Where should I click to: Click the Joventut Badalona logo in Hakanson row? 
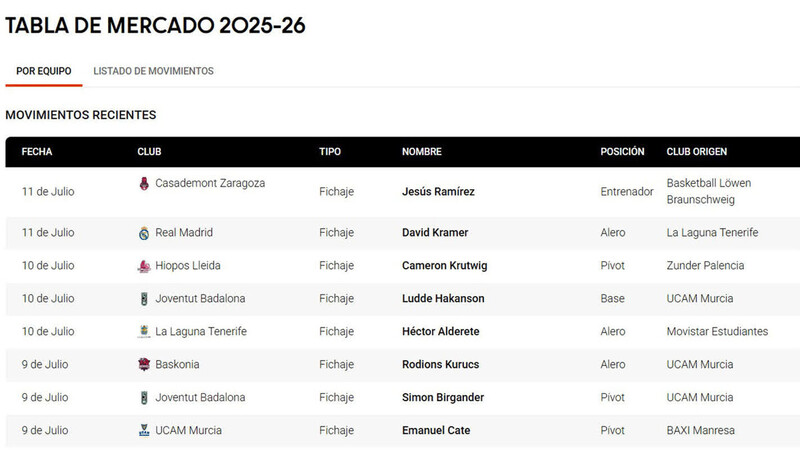(144, 299)
